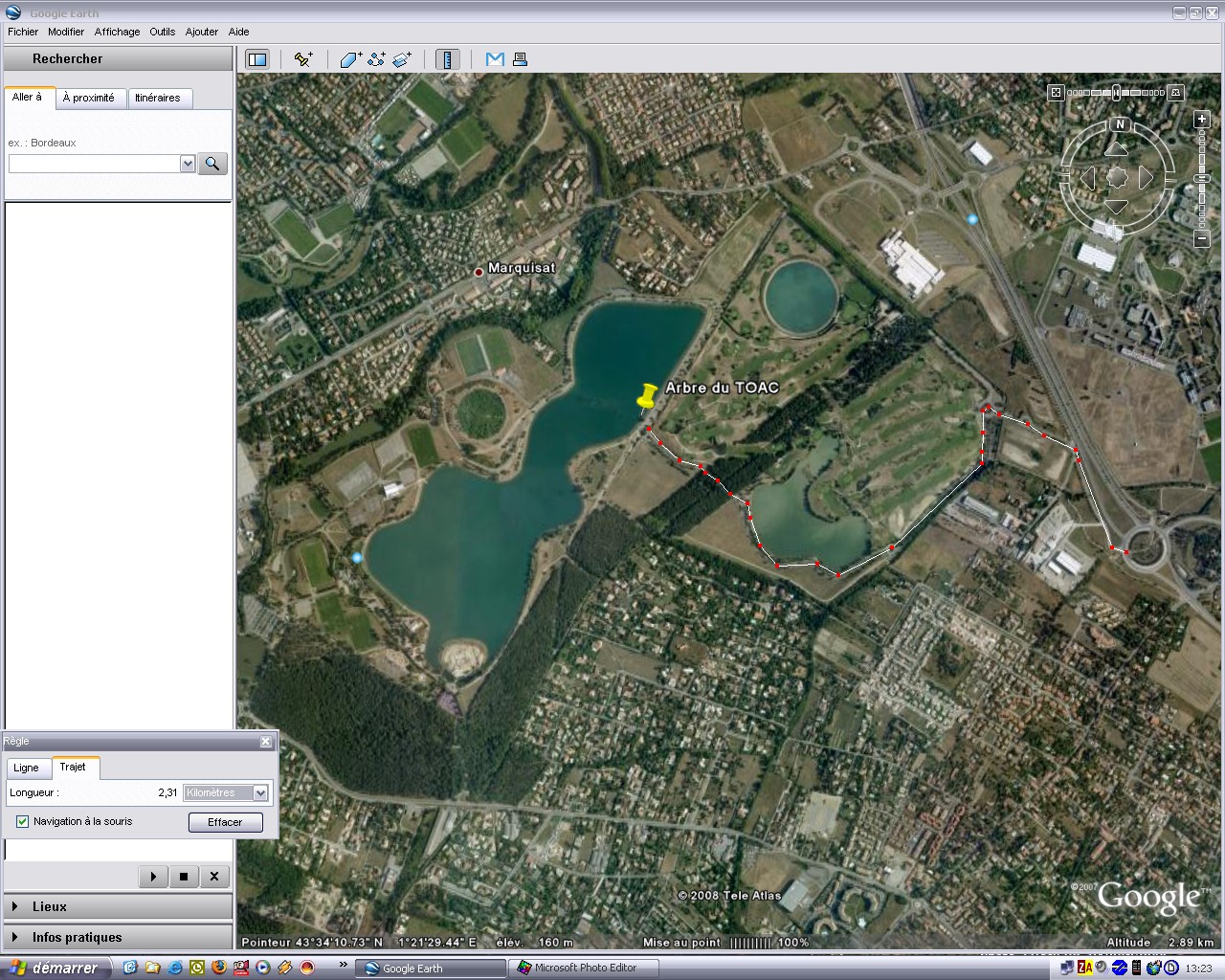Open the Outils menu
Screen dimensions: 1225x980
coord(162,32)
